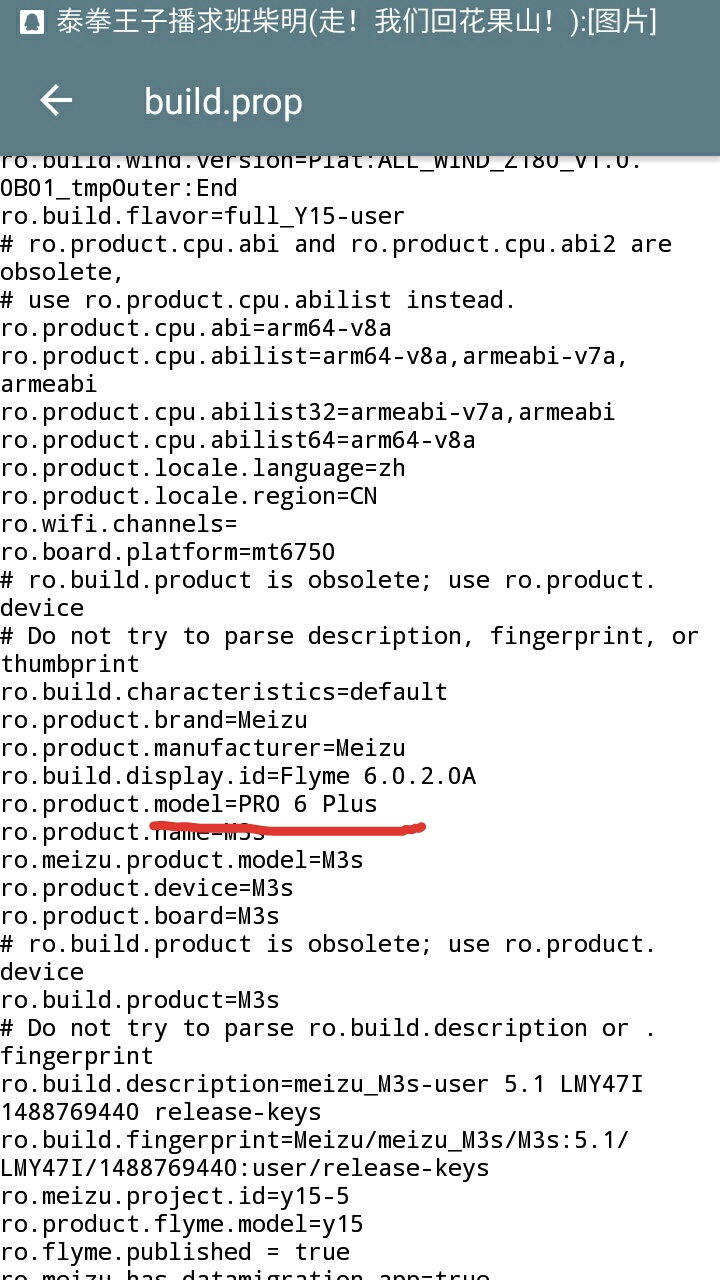Select the ro.build.display.id=Flyme line

tap(238, 776)
